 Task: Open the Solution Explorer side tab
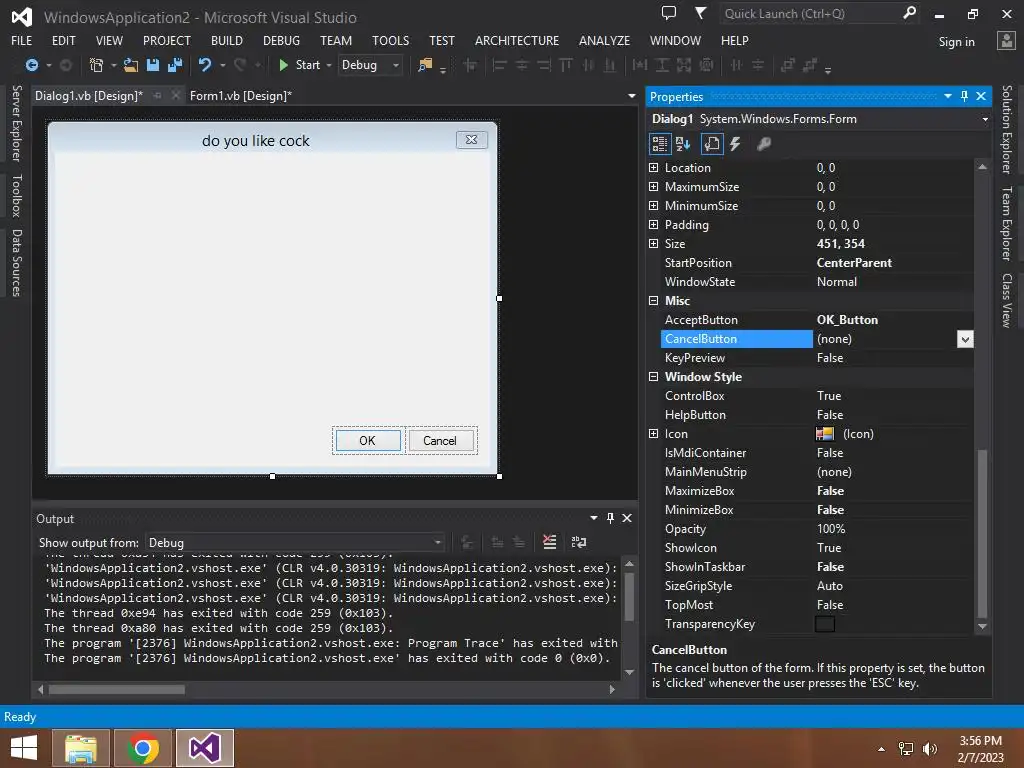1006,129
